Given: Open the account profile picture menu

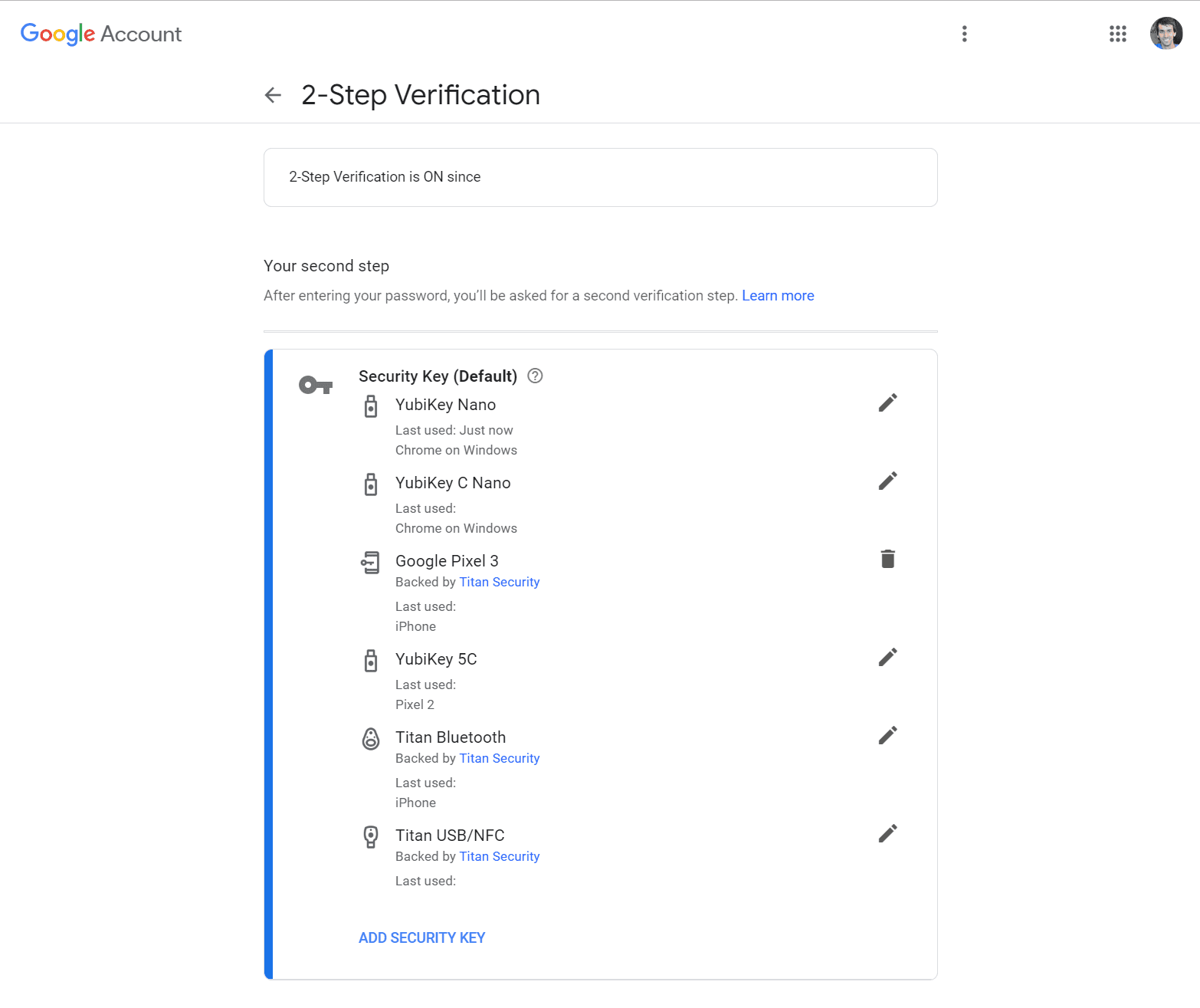Looking at the screenshot, I should tap(1166, 34).
